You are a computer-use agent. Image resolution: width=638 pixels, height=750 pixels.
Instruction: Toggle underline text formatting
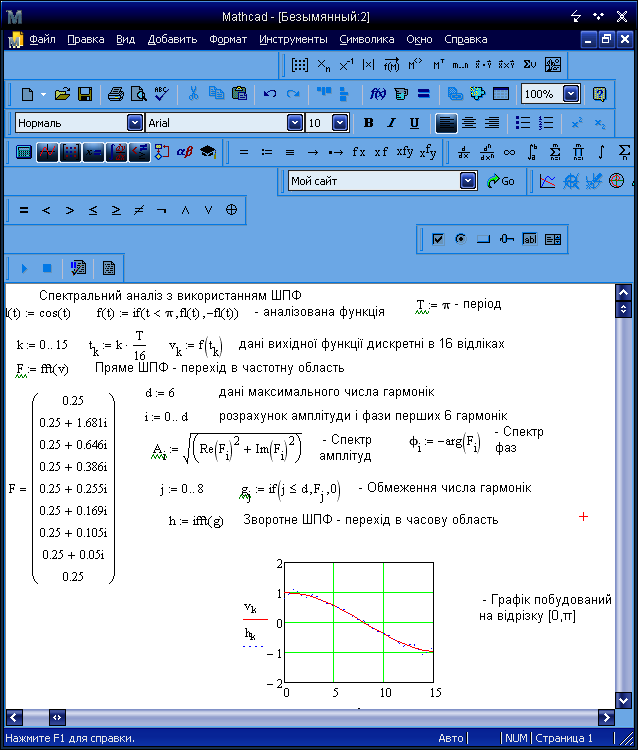click(x=414, y=123)
